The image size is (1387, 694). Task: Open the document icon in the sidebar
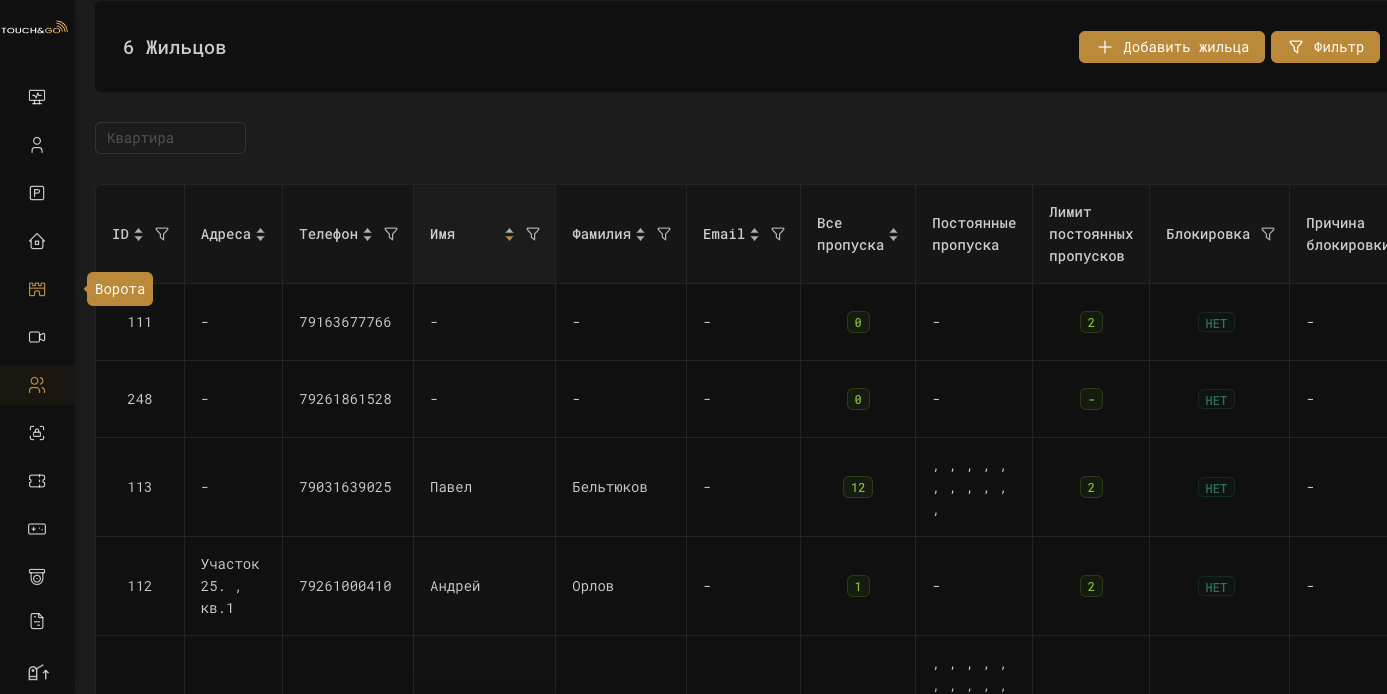point(37,621)
